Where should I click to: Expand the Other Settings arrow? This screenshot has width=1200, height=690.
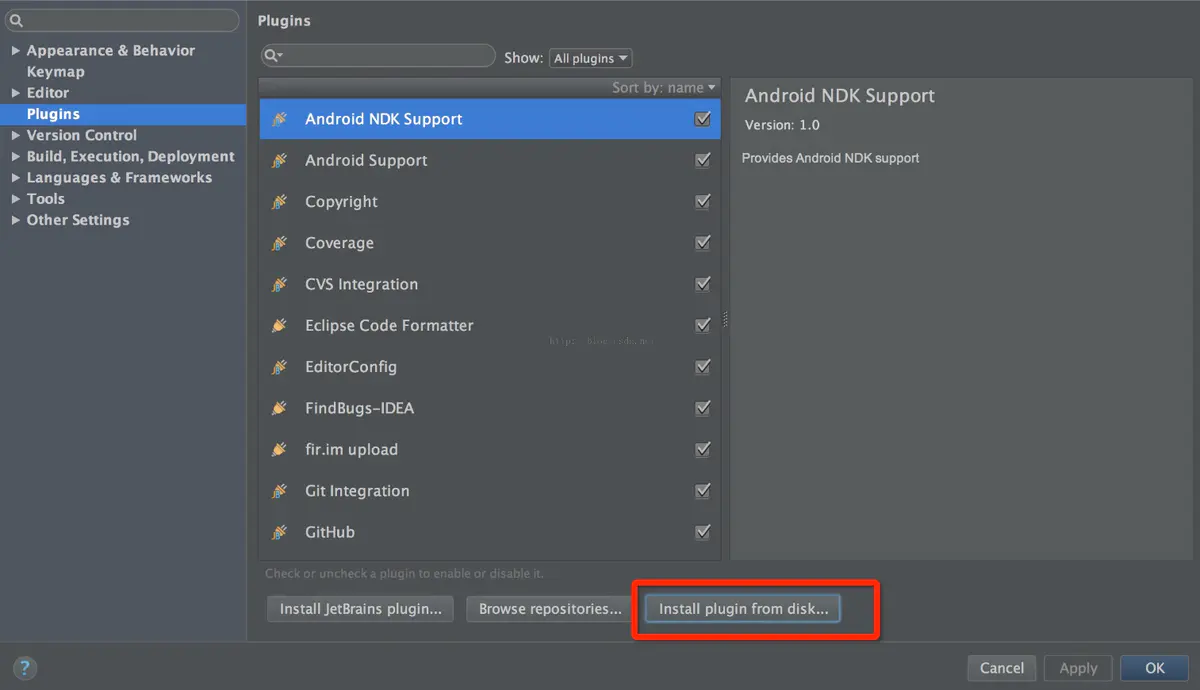[x=15, y=220]
